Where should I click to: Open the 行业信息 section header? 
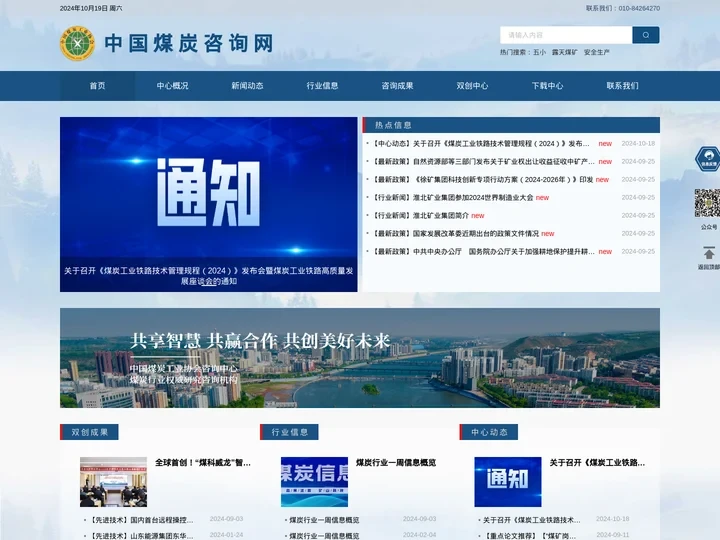289,432
